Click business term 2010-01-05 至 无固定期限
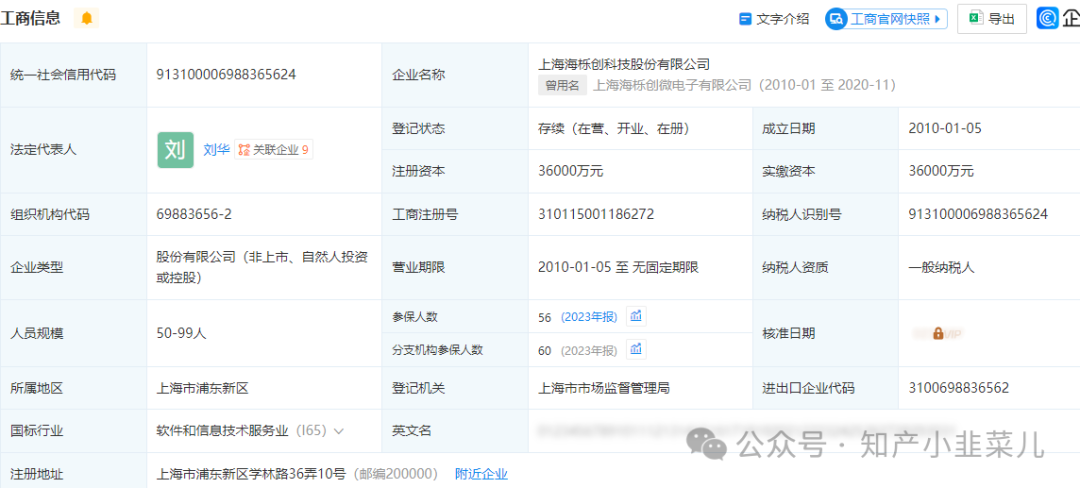Screen dimensions: 1080x488 click(619, 268)
